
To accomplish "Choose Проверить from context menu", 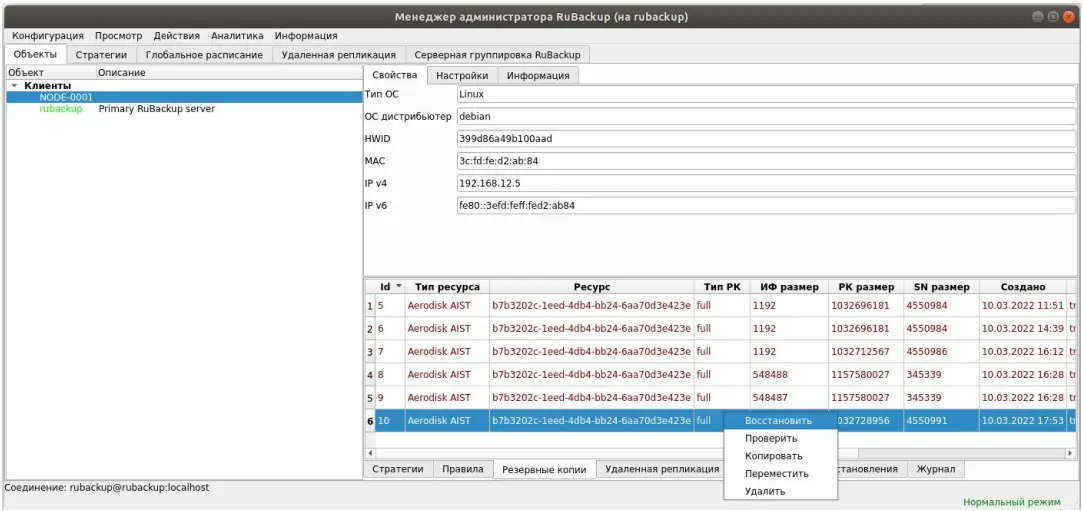I will click(780, 438).
